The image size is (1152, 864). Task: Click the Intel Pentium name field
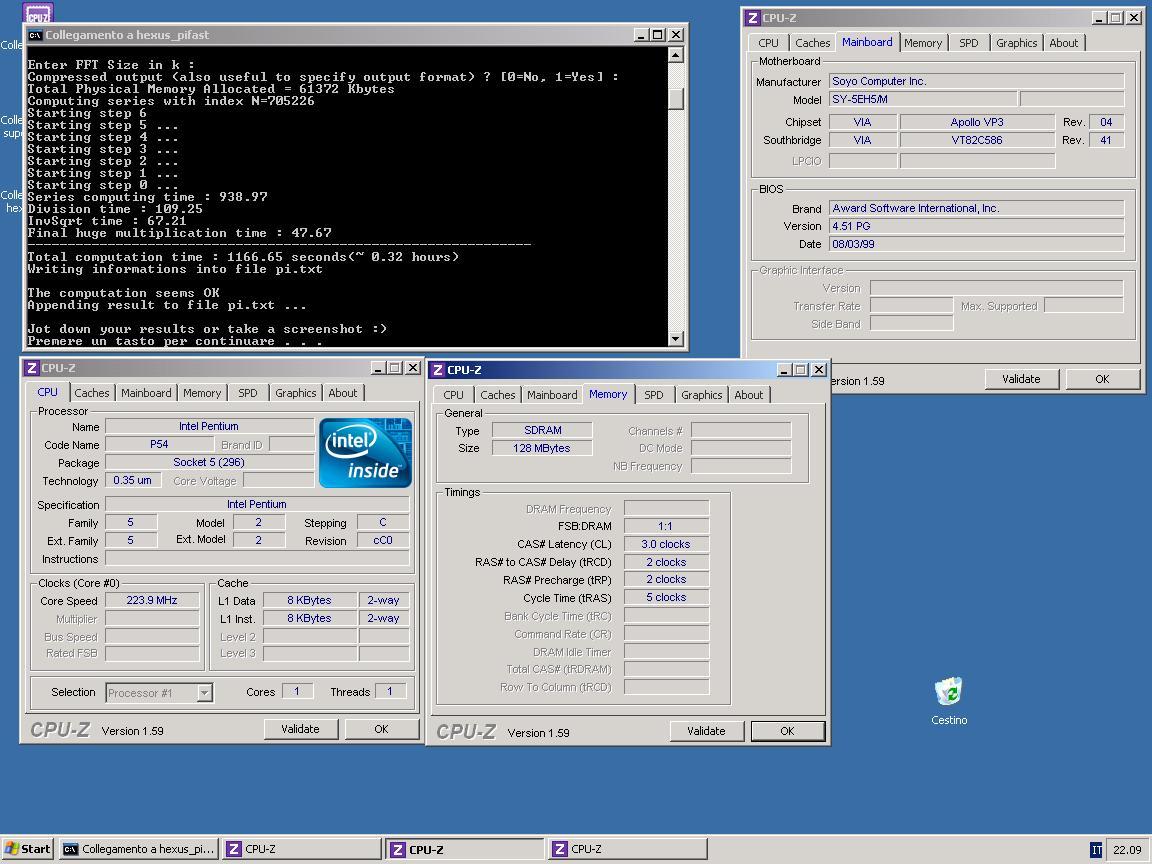click(x=209, y=426)
